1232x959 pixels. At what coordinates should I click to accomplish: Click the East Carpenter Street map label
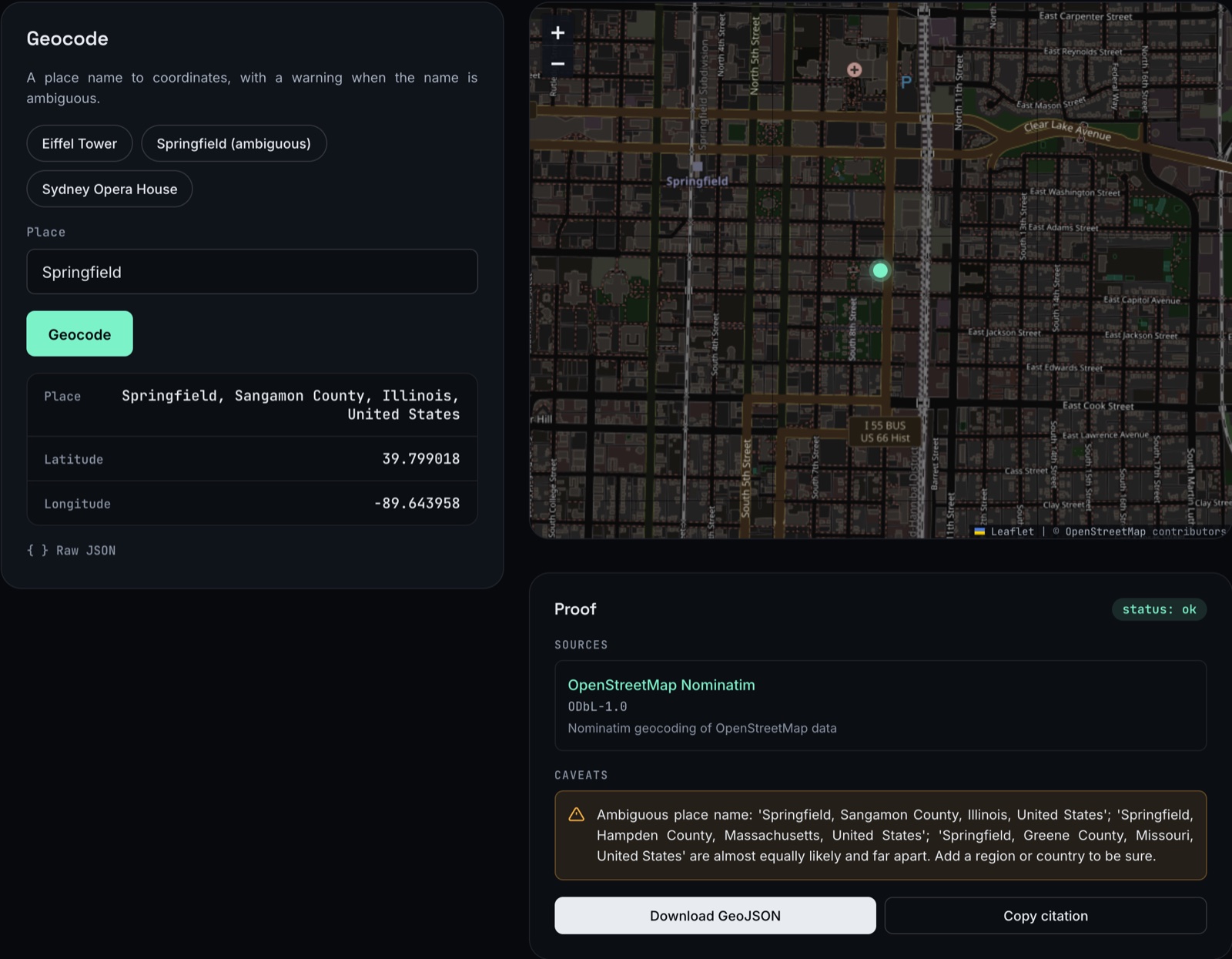pyautogui.click(x=1085, y=16)
